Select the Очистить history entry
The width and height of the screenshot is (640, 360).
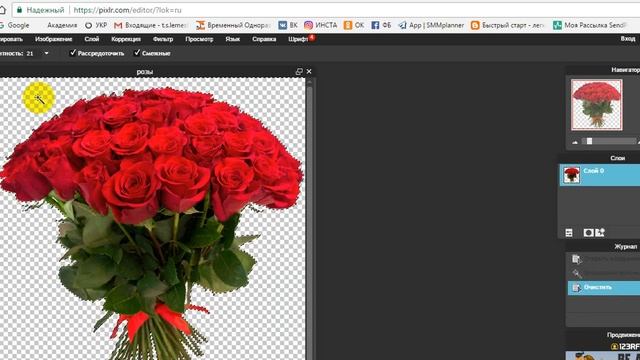click(x=604, y=287)
